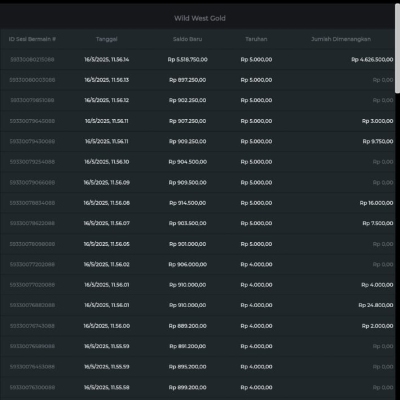Click the Rp 5.518.750,00 balance cell

187,60
